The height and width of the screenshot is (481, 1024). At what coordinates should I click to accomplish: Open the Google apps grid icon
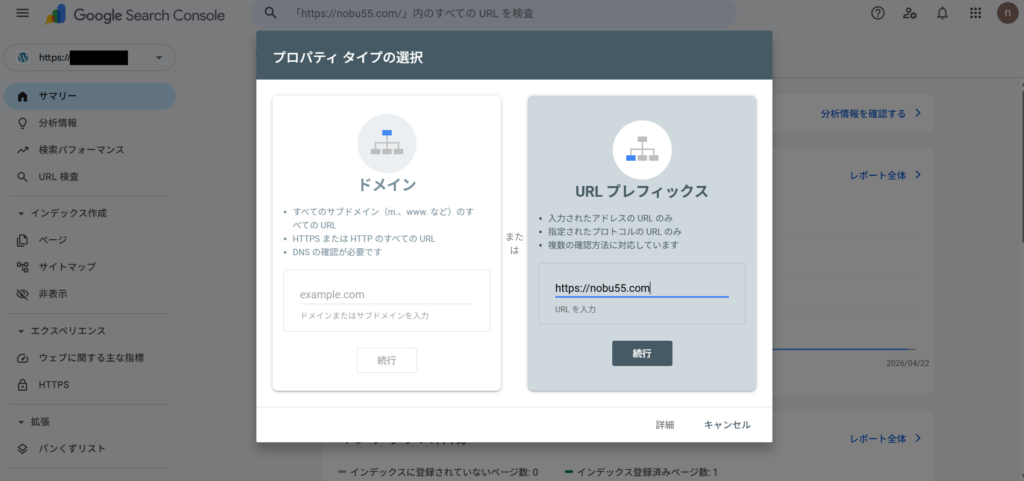(x=975, y=13)
